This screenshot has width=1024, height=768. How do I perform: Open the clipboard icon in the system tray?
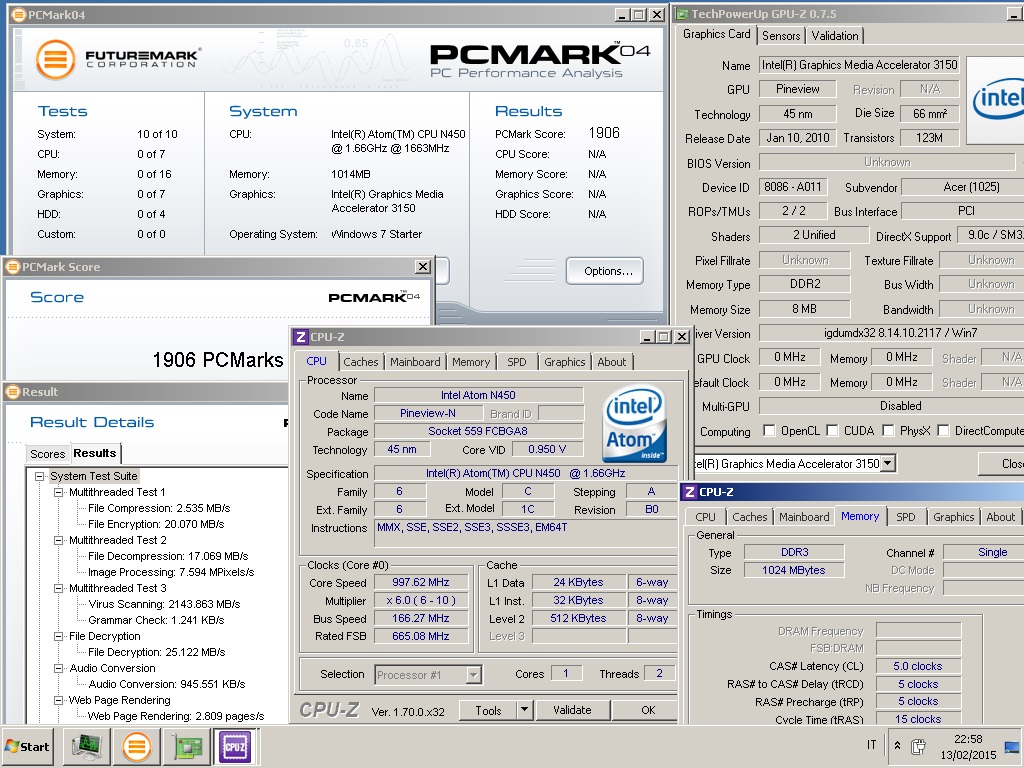(918, 746)
